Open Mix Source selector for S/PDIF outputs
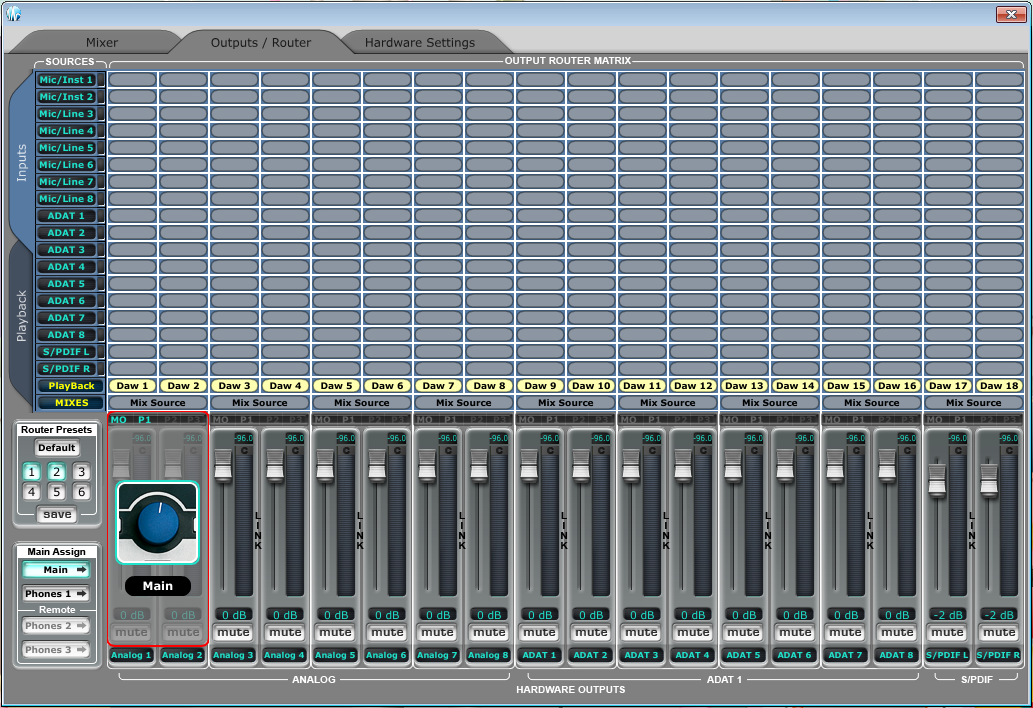The image size is (1033, 708). [973, 403]
